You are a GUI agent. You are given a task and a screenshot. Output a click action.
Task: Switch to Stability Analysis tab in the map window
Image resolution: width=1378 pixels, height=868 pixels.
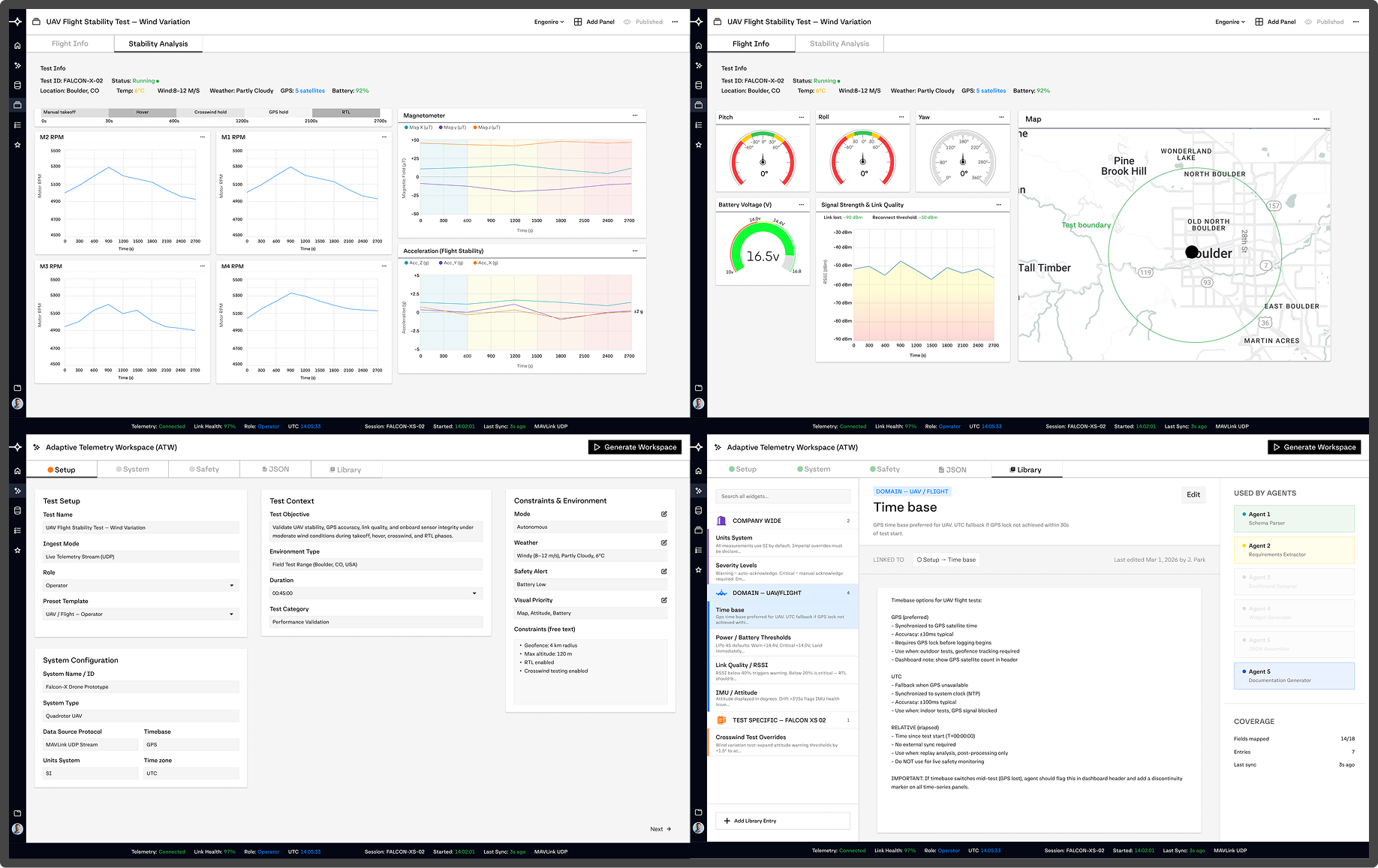pos(839,44)
